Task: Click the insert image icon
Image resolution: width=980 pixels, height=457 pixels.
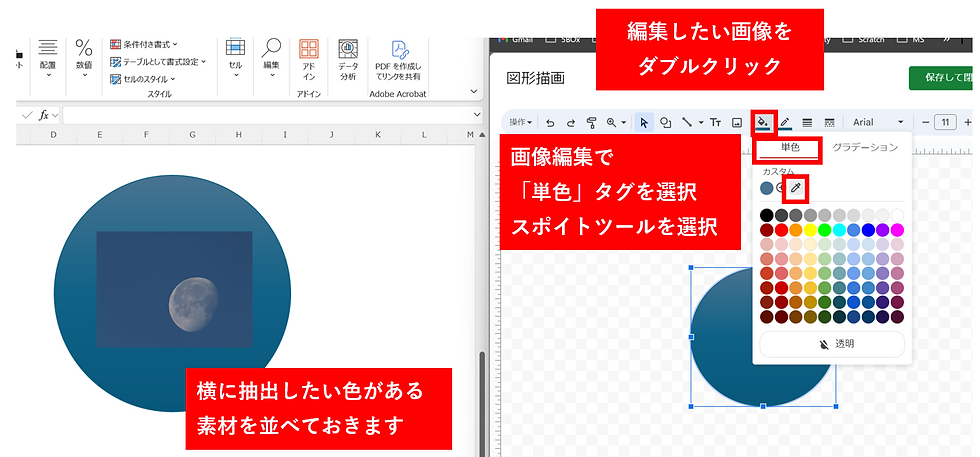Action: coord(737,123)
